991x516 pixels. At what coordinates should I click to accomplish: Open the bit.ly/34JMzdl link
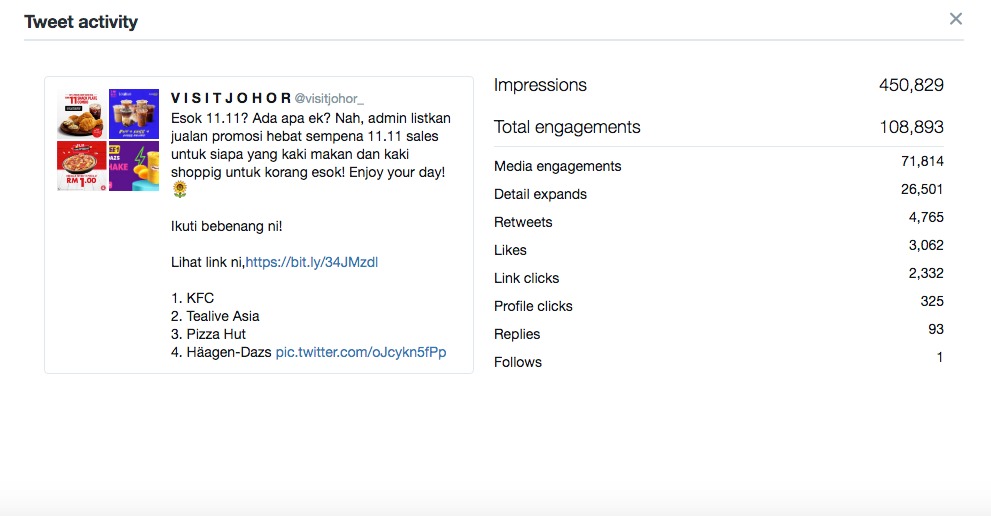[312, 262]
